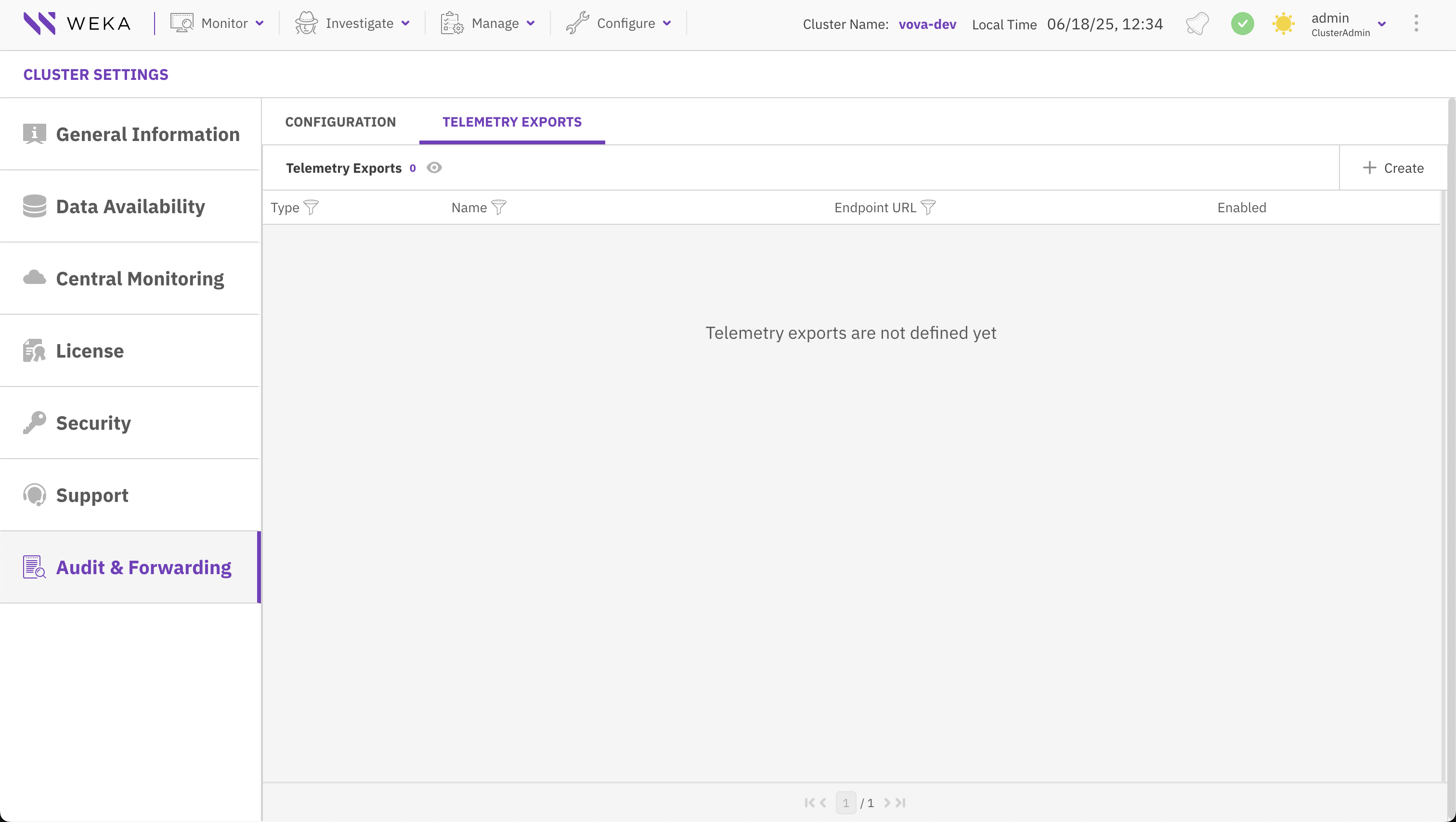Click the Endpoint URL filter funnel
The height and width of the screenshot is (822, 1456).
tap(928, 207)
